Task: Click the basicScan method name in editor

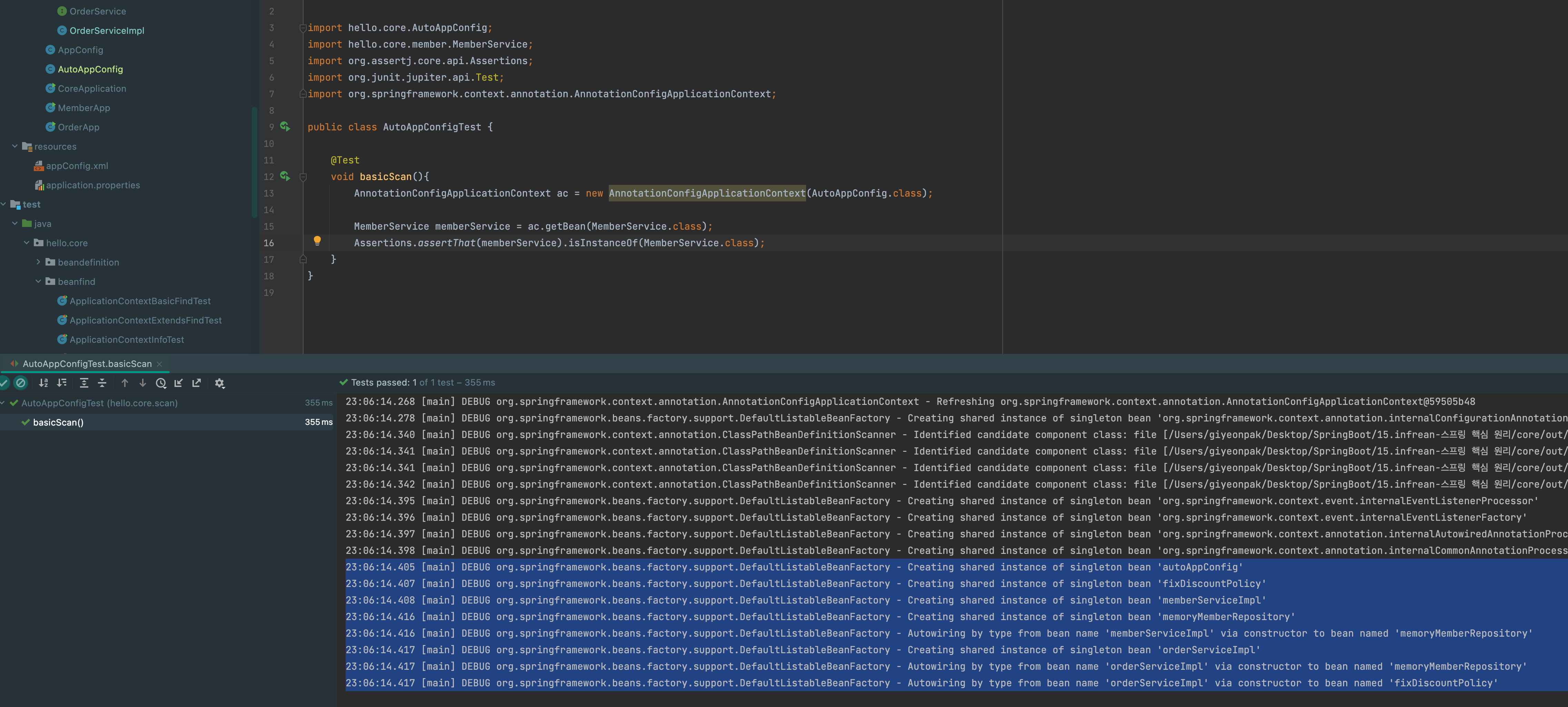Action: pyautogui.click(x=385, y=177)
